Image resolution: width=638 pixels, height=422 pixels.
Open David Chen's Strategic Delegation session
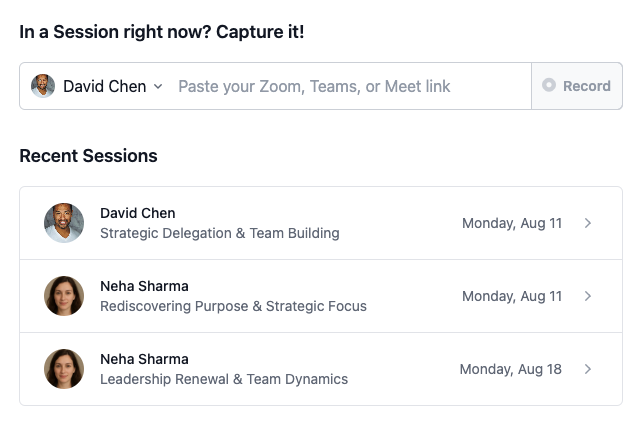321,223
